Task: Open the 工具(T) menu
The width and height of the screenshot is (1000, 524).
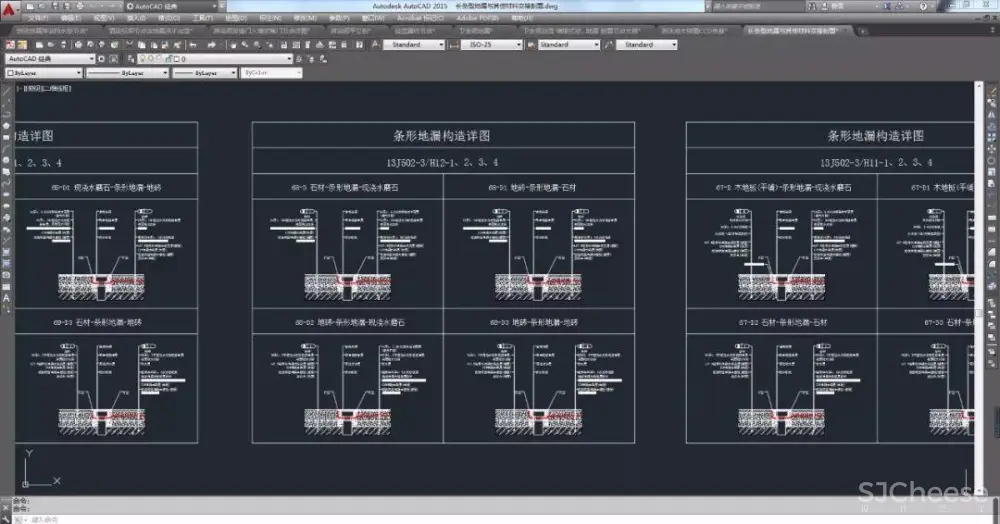Action: (202, 18)
